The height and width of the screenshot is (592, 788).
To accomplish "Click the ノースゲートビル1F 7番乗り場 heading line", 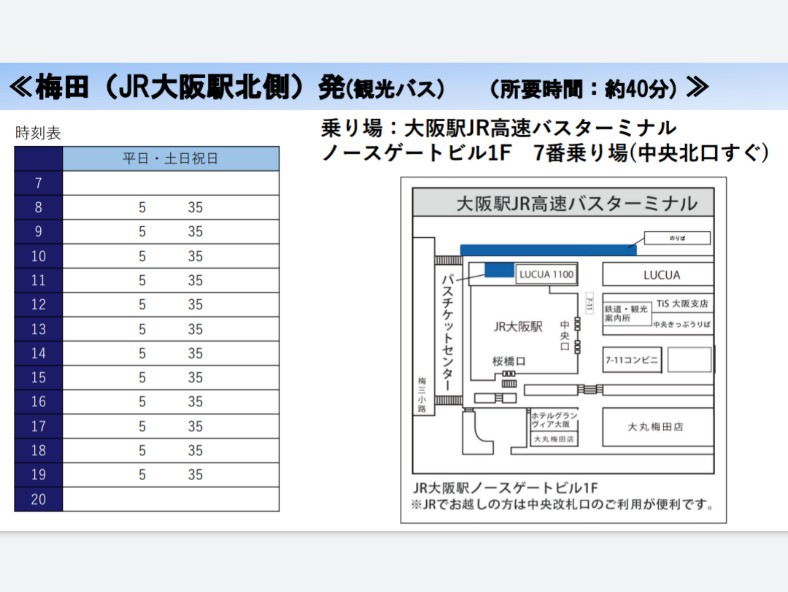I will click(545, 153).
